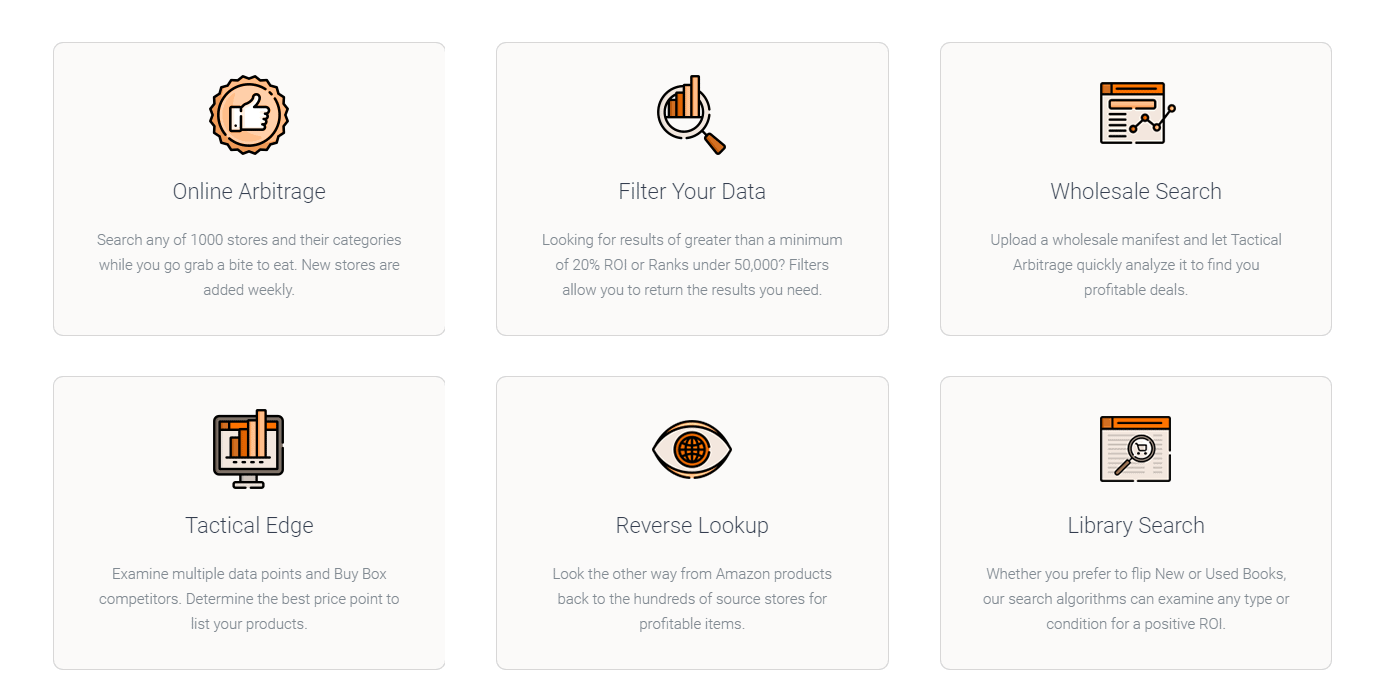Screen dimensions: 1387x687
Task: Open the Online Arbitrage heading
Action: (249, 191)
